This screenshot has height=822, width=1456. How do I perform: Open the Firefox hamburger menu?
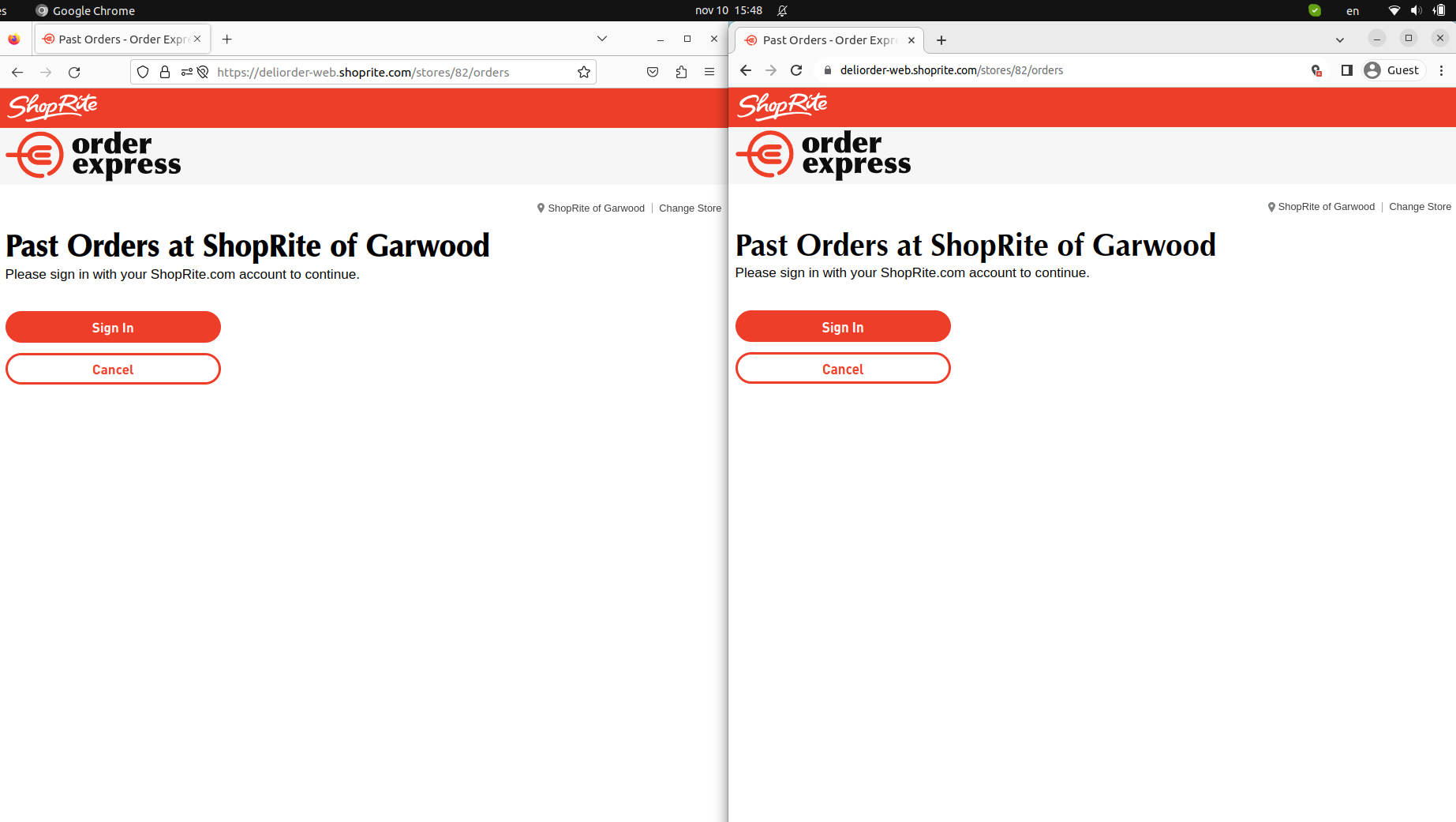click(708, 72)
